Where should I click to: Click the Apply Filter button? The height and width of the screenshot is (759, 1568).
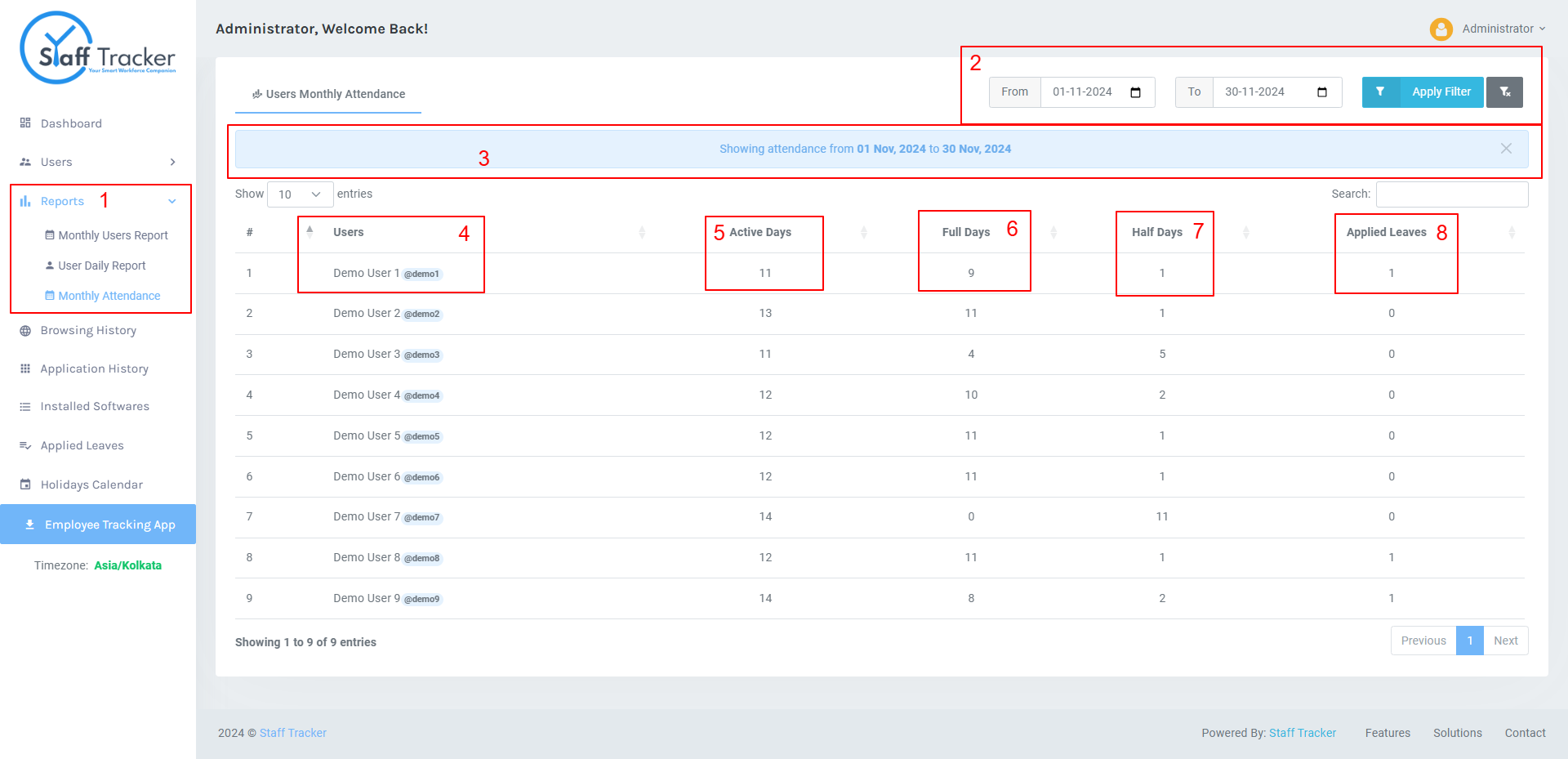(1423, 92)
